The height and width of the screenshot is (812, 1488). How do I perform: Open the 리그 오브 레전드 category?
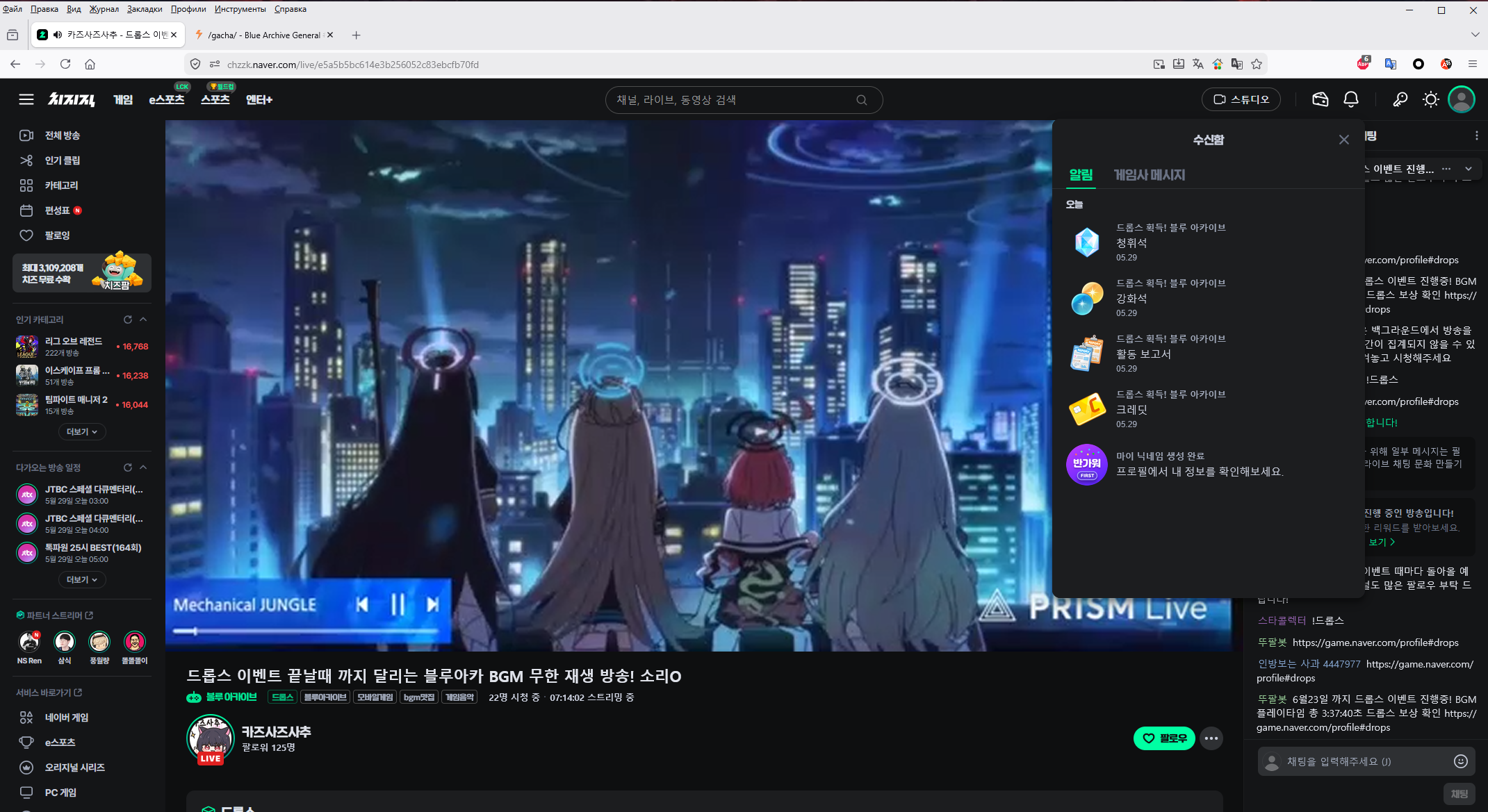82,346
